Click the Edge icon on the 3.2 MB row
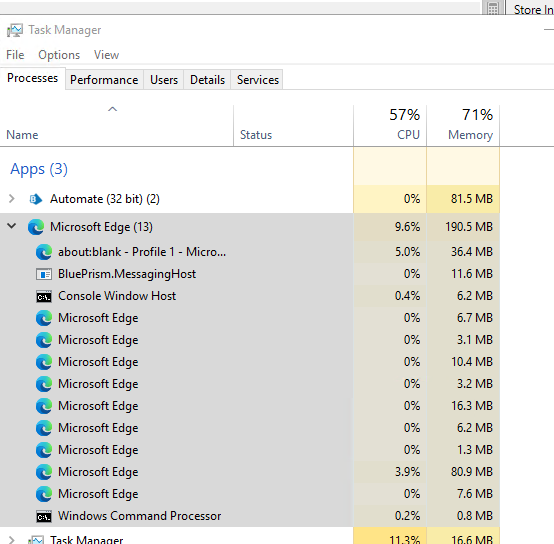The height and width of the screenshot is (544, 554). point(44,384)
